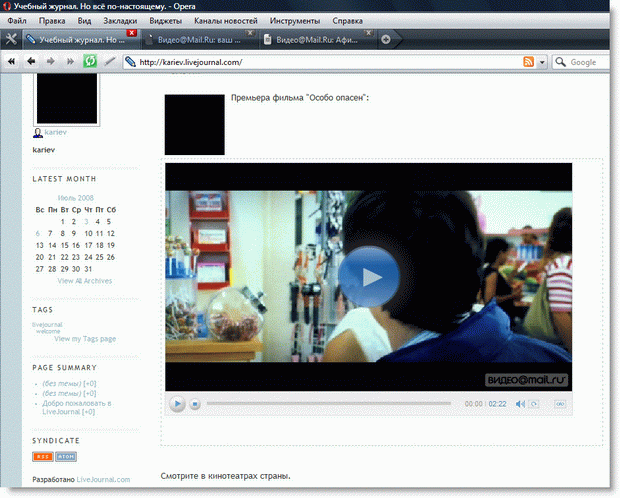620x498 pixels.
Task: Open the Каналы новостей menu
Action: 226,21
